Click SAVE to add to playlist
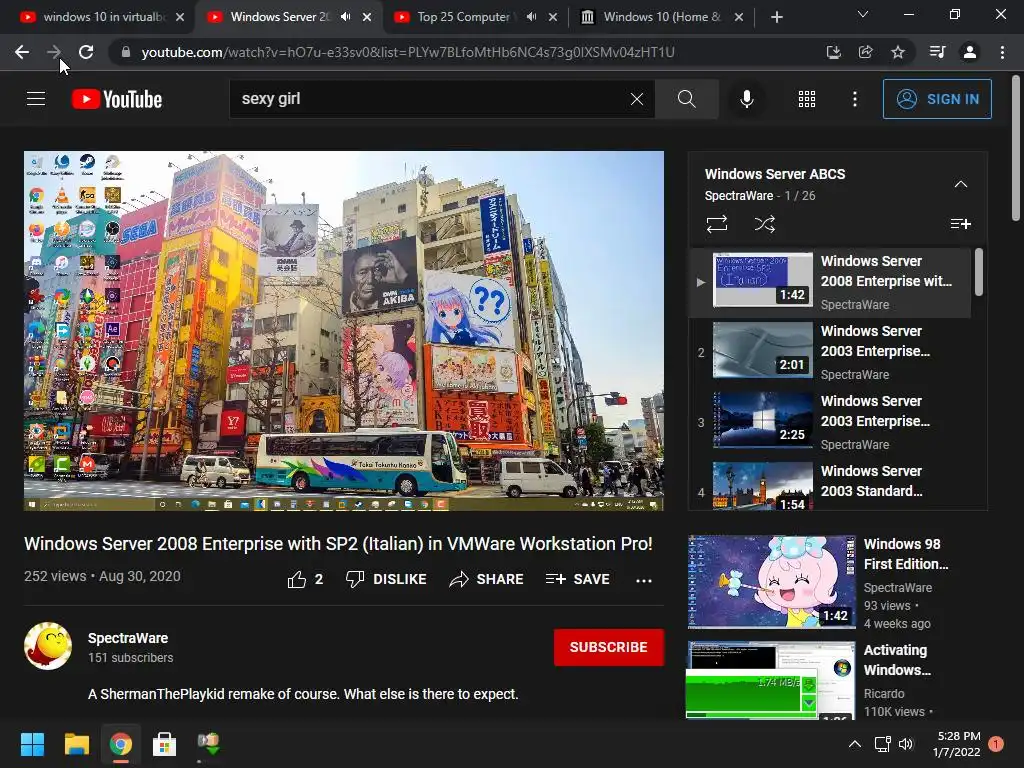 pyautogui.click(x=578, y=579)
